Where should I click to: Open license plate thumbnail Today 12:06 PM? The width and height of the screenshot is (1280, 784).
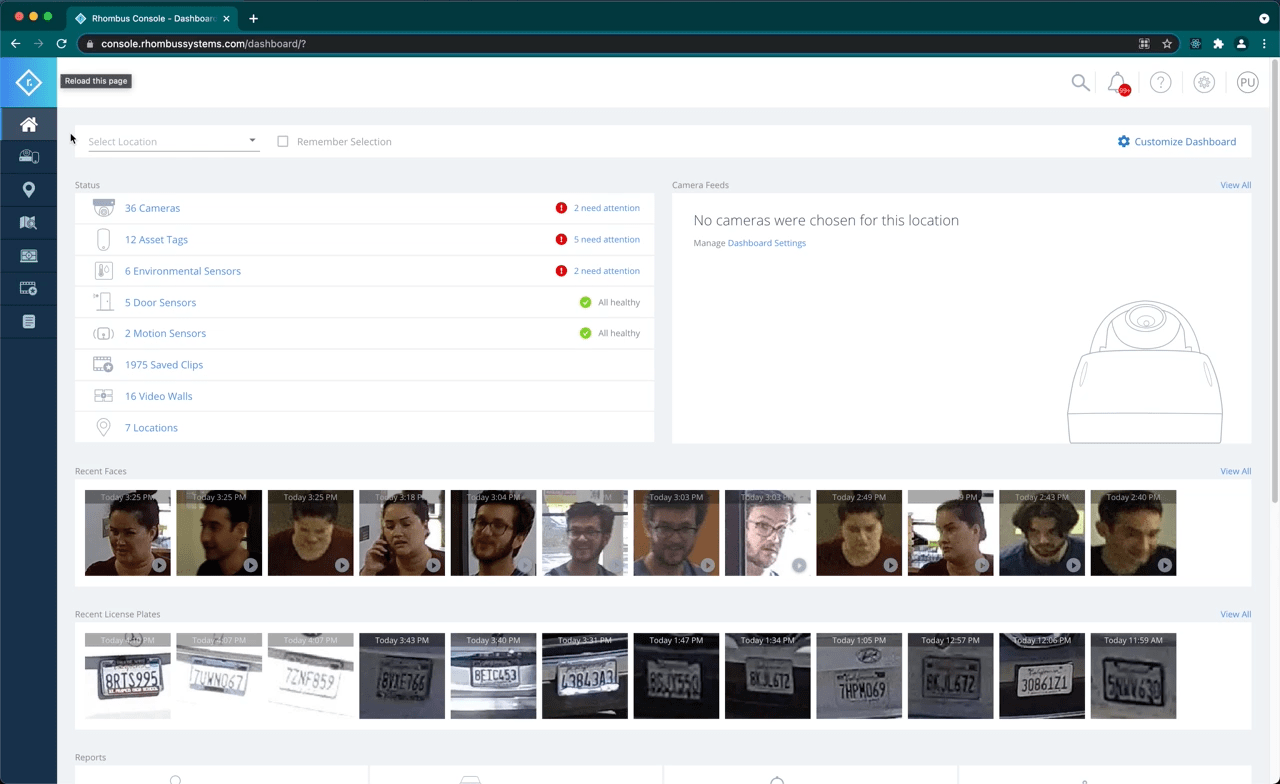point(1042,676)
